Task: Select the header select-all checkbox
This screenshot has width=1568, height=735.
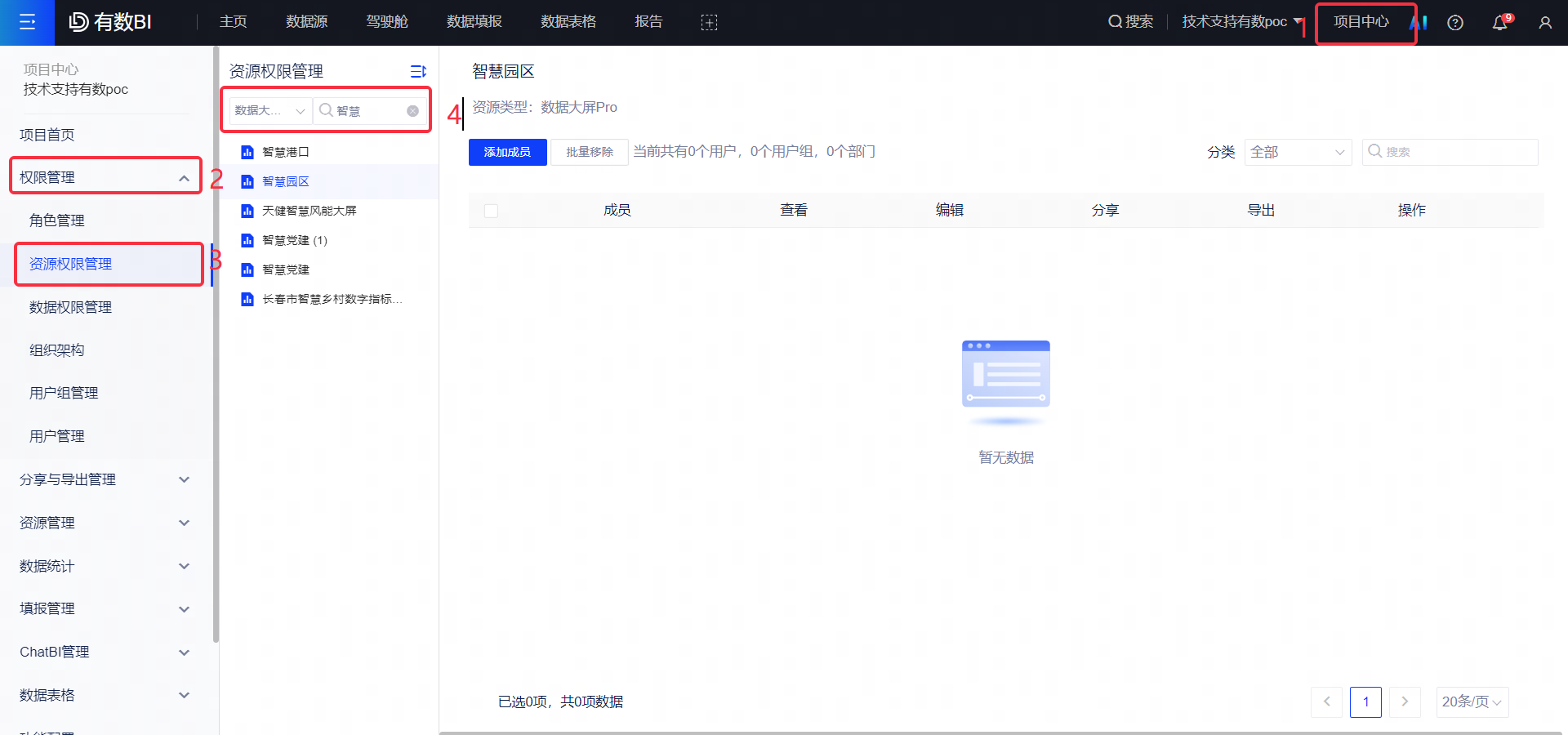Action: (491, 210)
